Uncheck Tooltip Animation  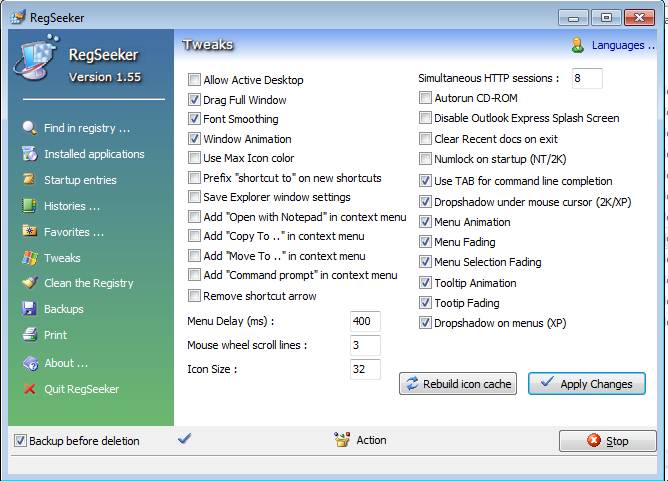pyautogui.click(x=425, y=282)
